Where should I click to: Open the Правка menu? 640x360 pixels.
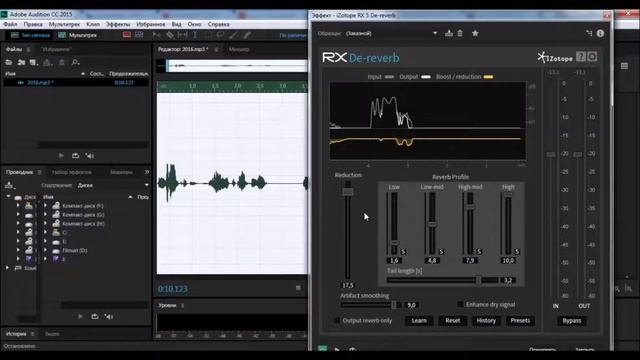33,24
